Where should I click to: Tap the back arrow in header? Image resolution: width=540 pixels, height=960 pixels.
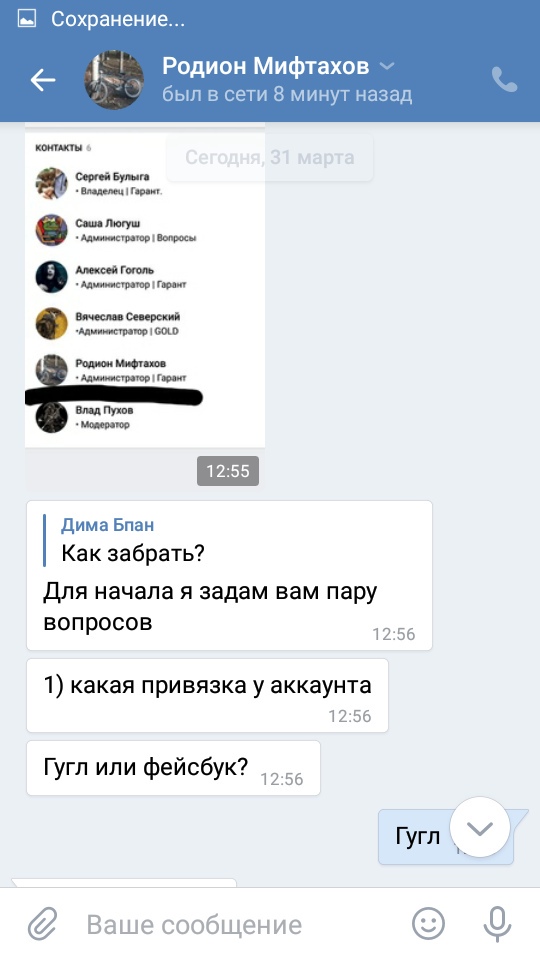click(x=43, y=80)
